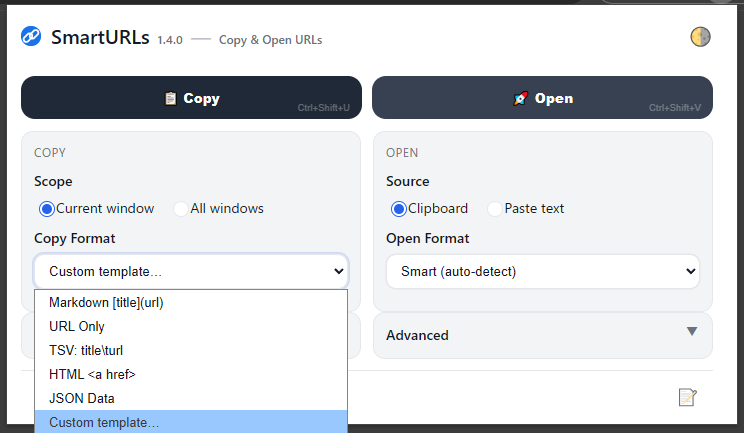Pick the URL Only format option

(191, 326)
